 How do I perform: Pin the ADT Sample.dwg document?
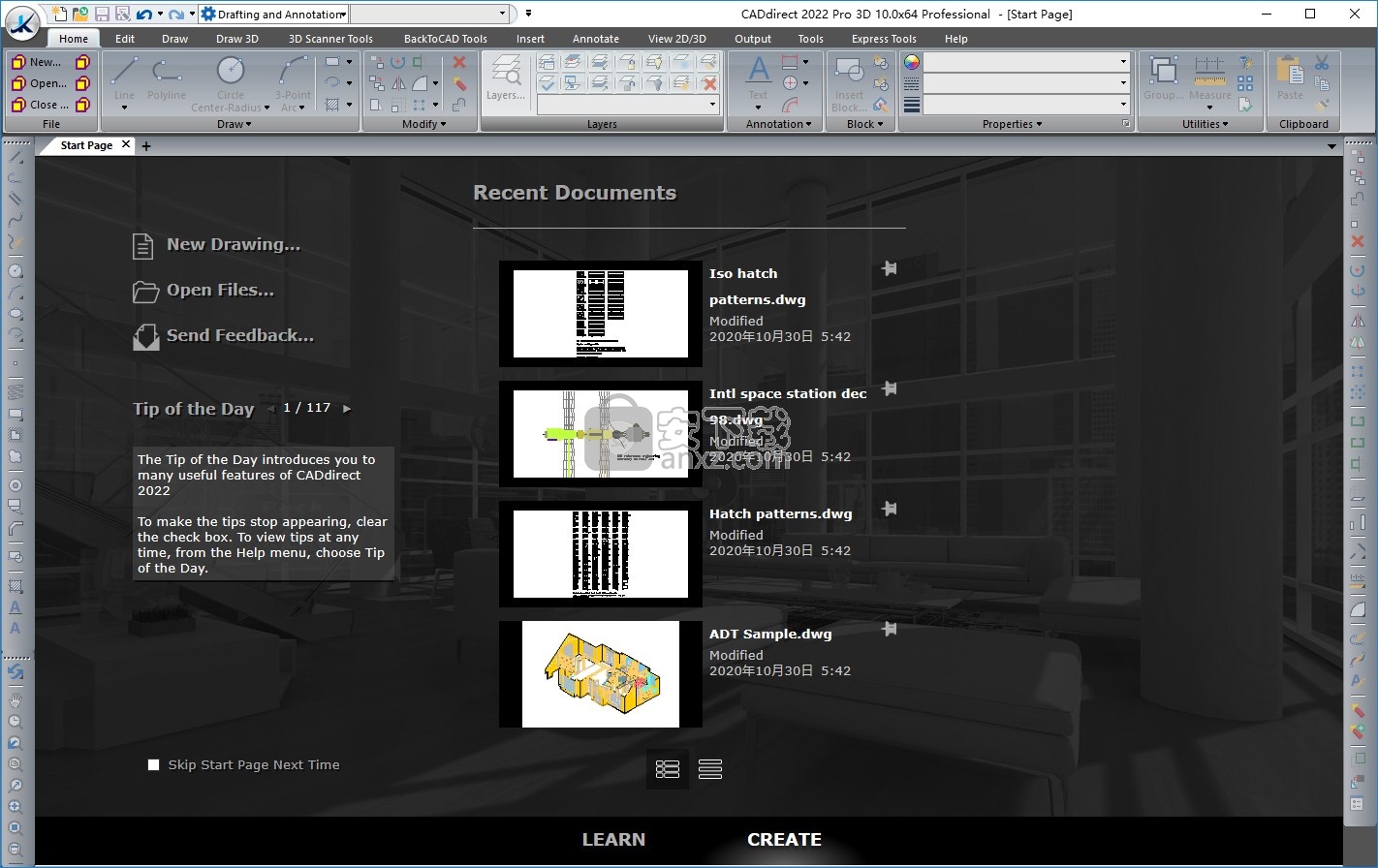(890, 629)
